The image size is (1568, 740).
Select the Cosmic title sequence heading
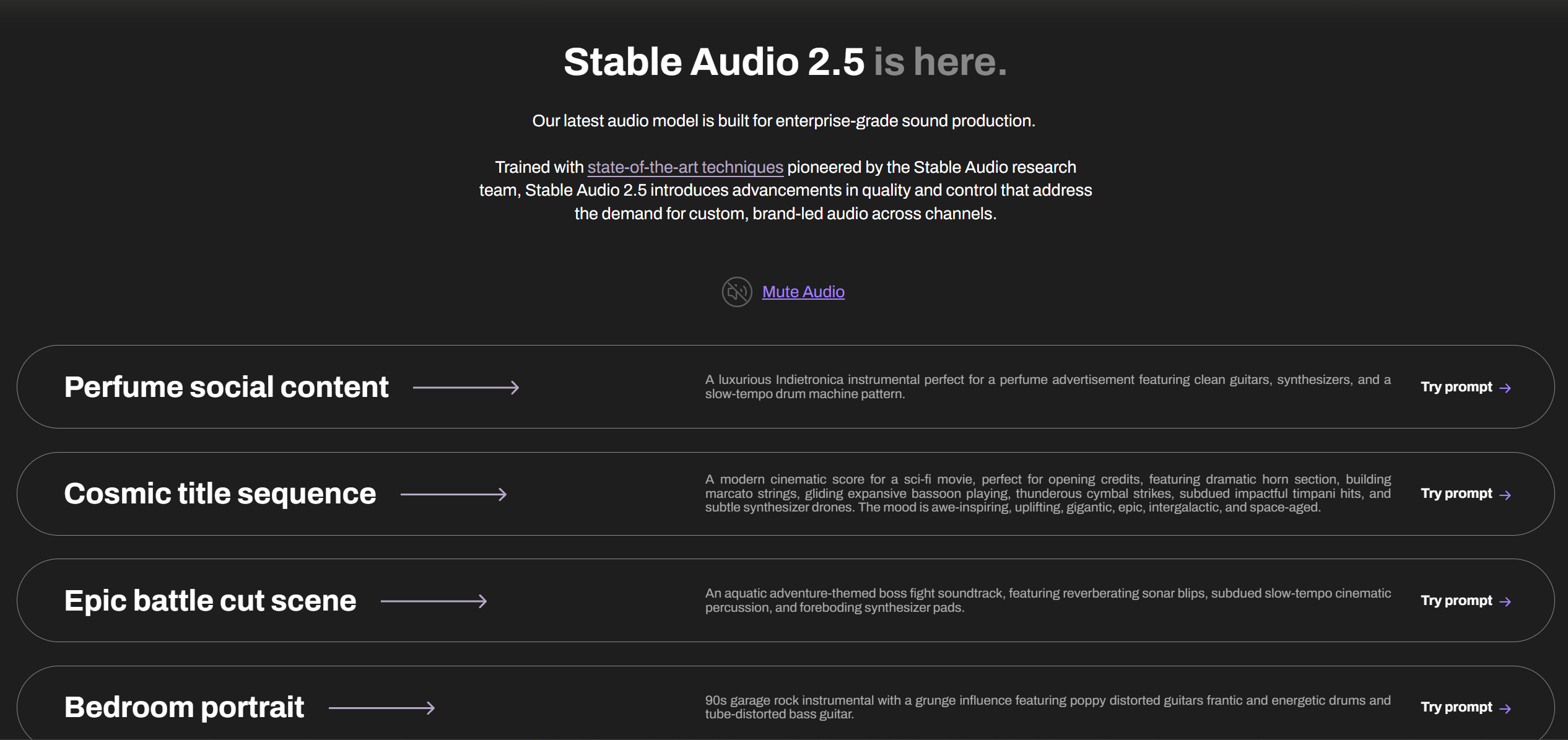point(220,494)
